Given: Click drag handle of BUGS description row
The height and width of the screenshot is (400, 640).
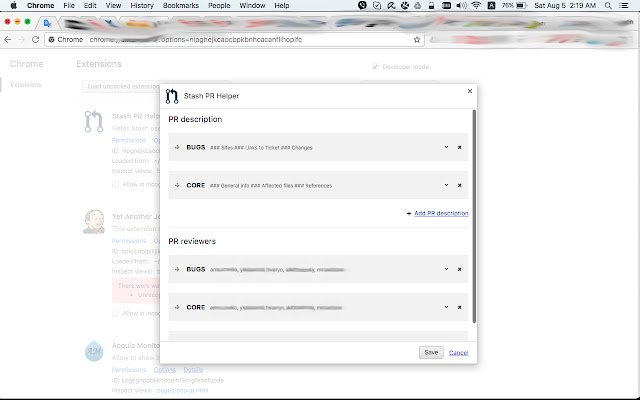Looking at the screenshot, I should 177,147.
